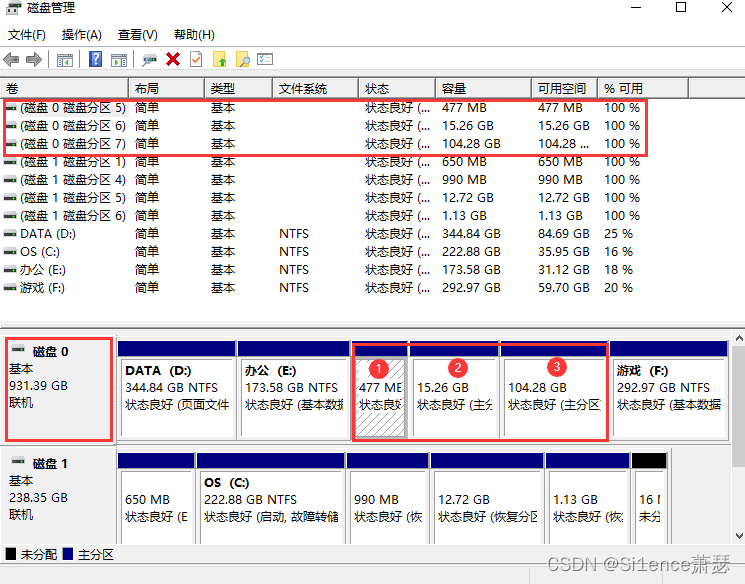Open the 文件(F) menu
The width and height of the screenshot is (745, 584).
[x=27, y=35]
